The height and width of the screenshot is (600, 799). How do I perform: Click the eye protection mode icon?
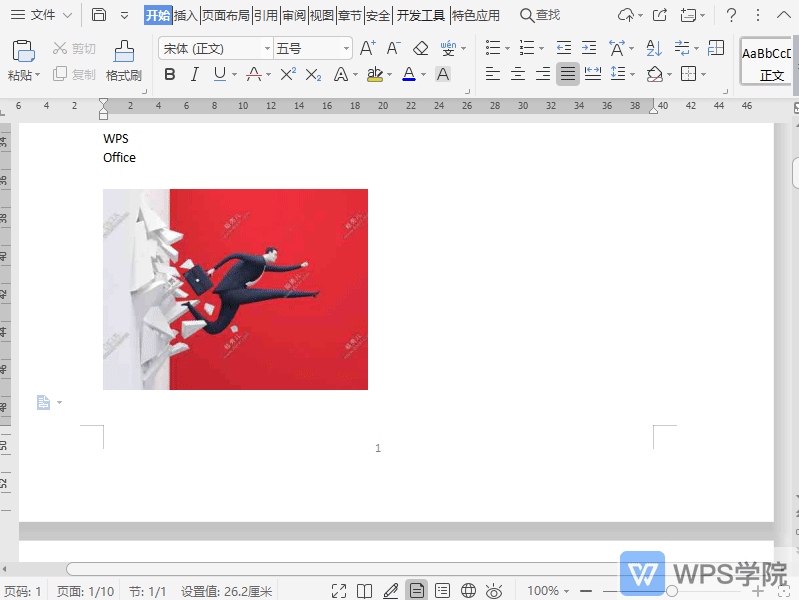[493, 591]
